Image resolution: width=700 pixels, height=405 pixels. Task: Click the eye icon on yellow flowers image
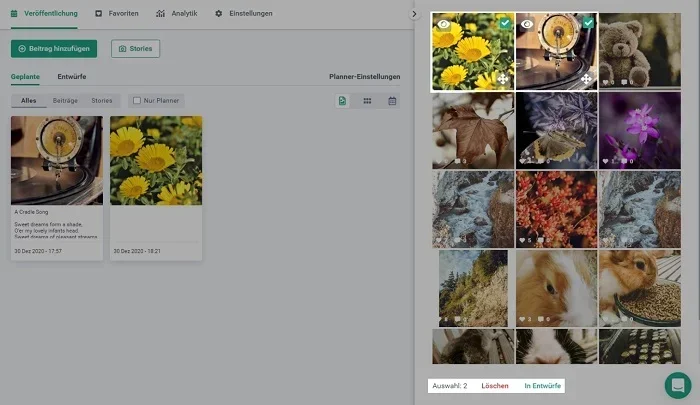443,23
